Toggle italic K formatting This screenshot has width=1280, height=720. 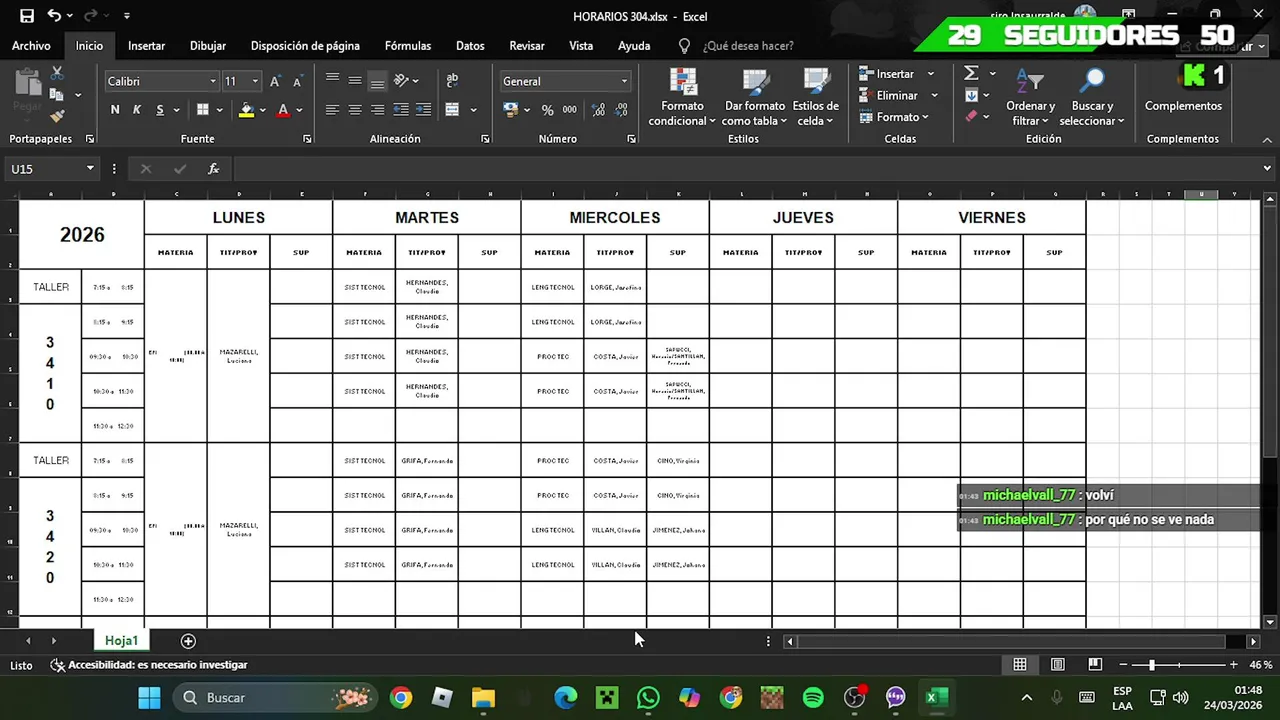(x=137, y=110)
